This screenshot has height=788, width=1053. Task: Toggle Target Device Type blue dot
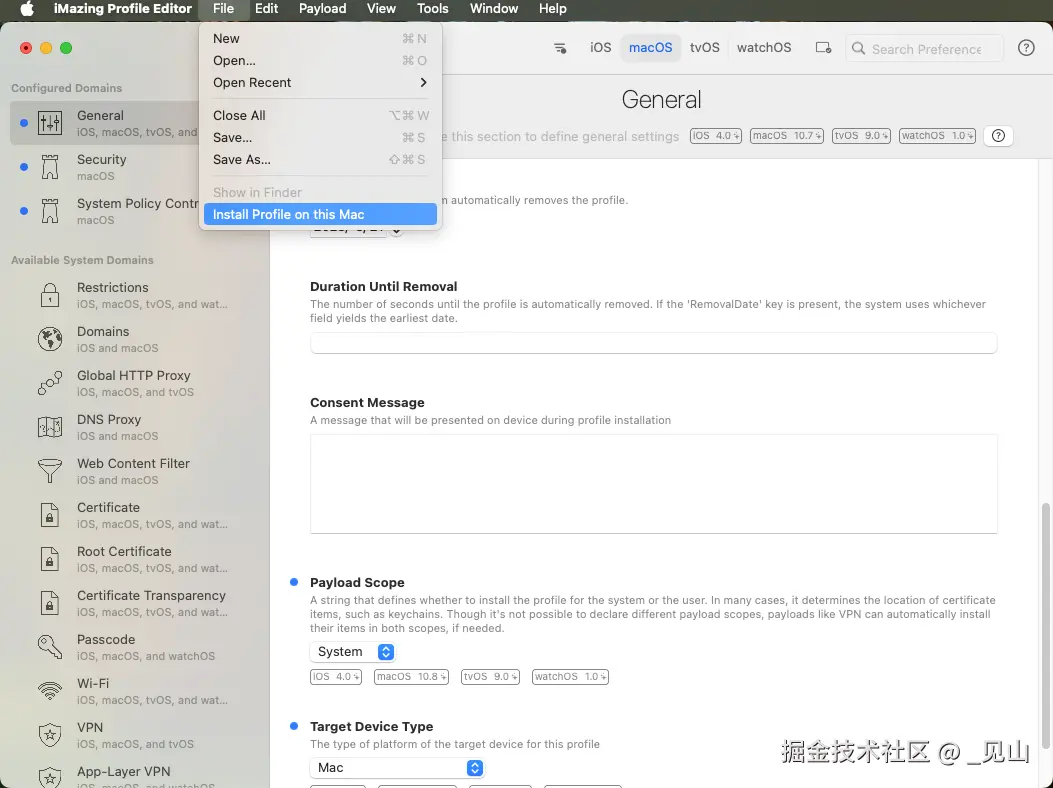point(293,726)
